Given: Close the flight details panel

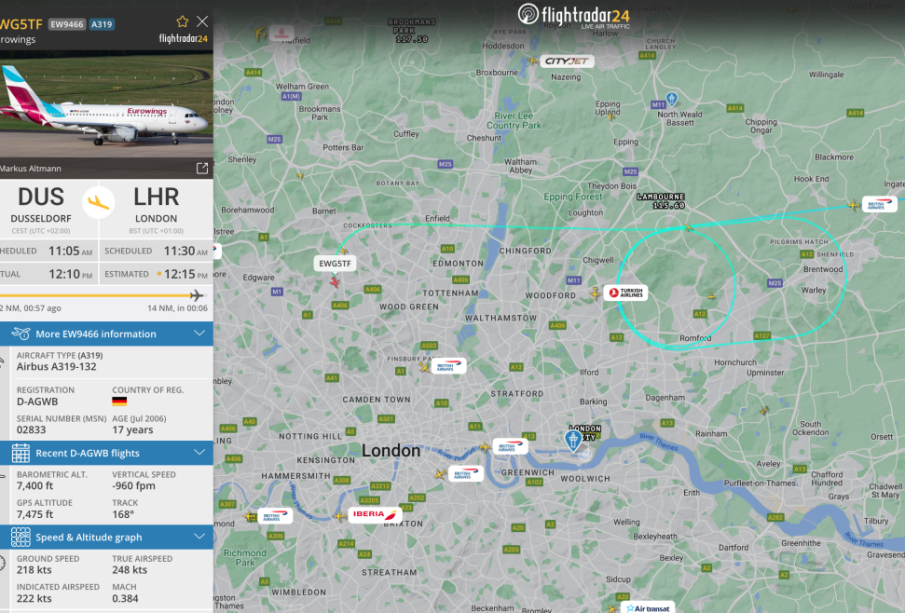Looking at the screenshot, I should [x=202, y=21].
